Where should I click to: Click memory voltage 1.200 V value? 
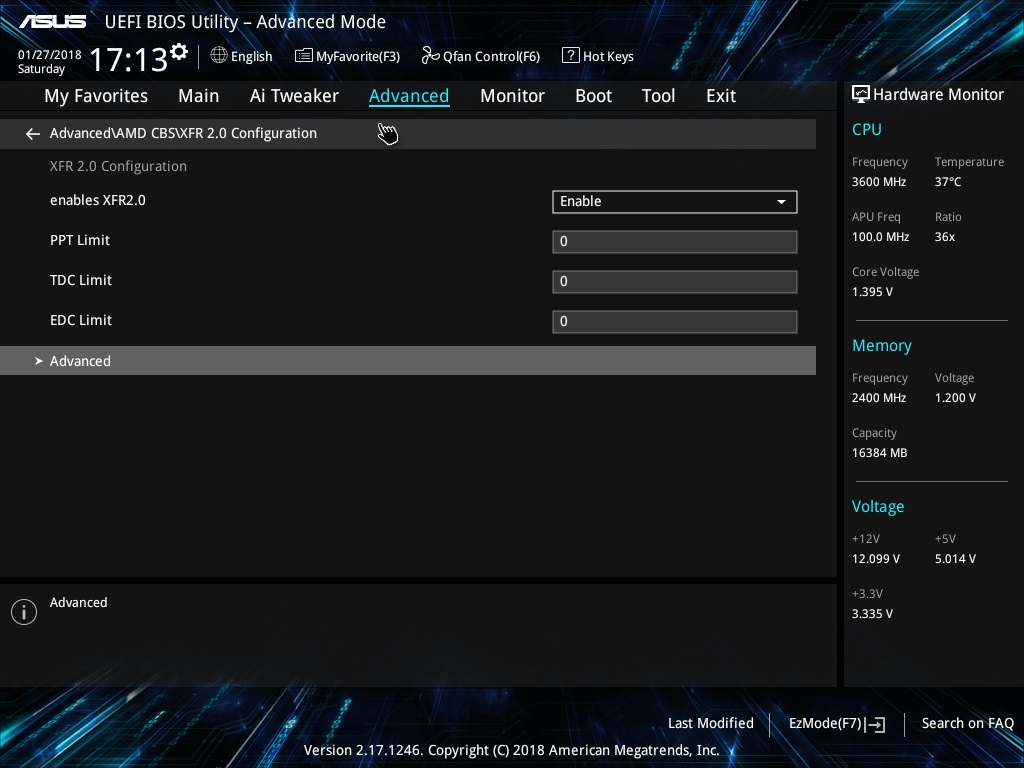[955, 398]
